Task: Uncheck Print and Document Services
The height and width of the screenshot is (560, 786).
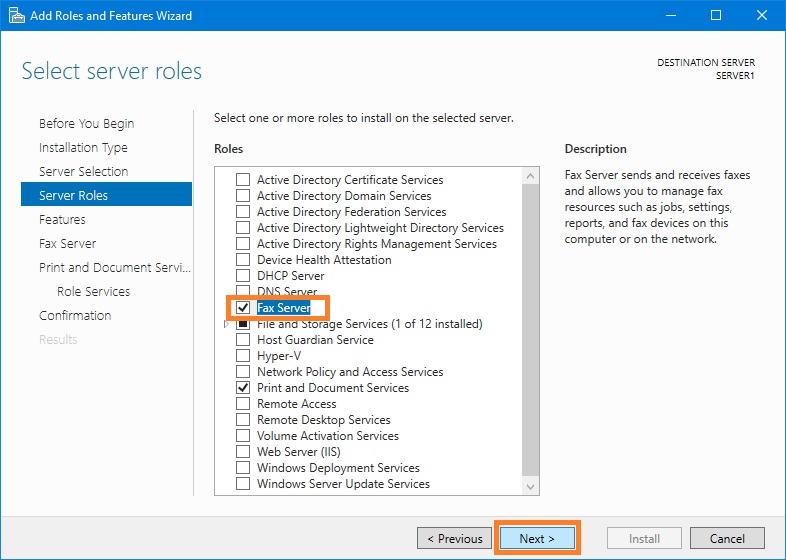Action: (243, 388)
